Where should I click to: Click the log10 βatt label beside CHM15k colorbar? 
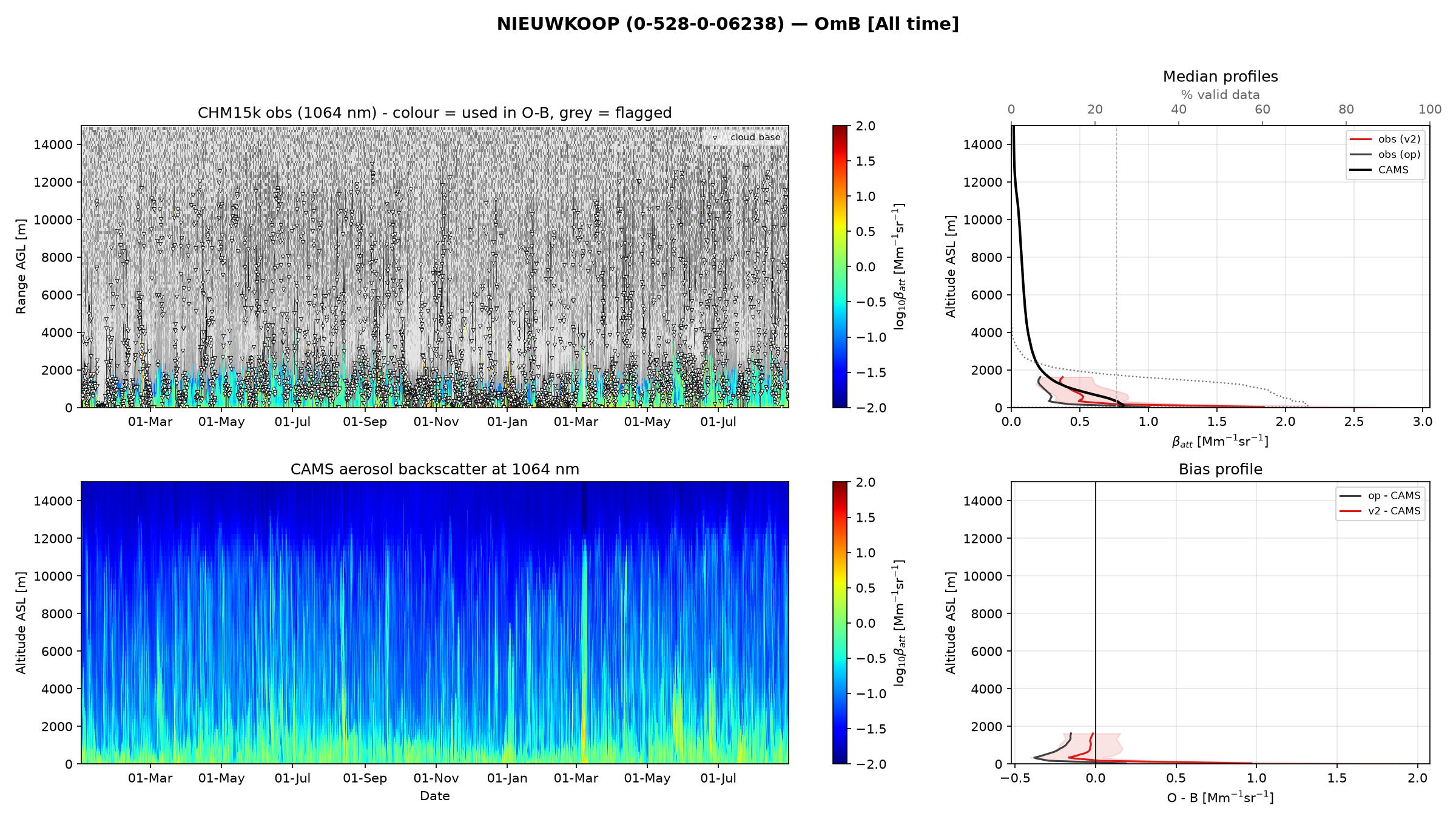pos(899,266)
